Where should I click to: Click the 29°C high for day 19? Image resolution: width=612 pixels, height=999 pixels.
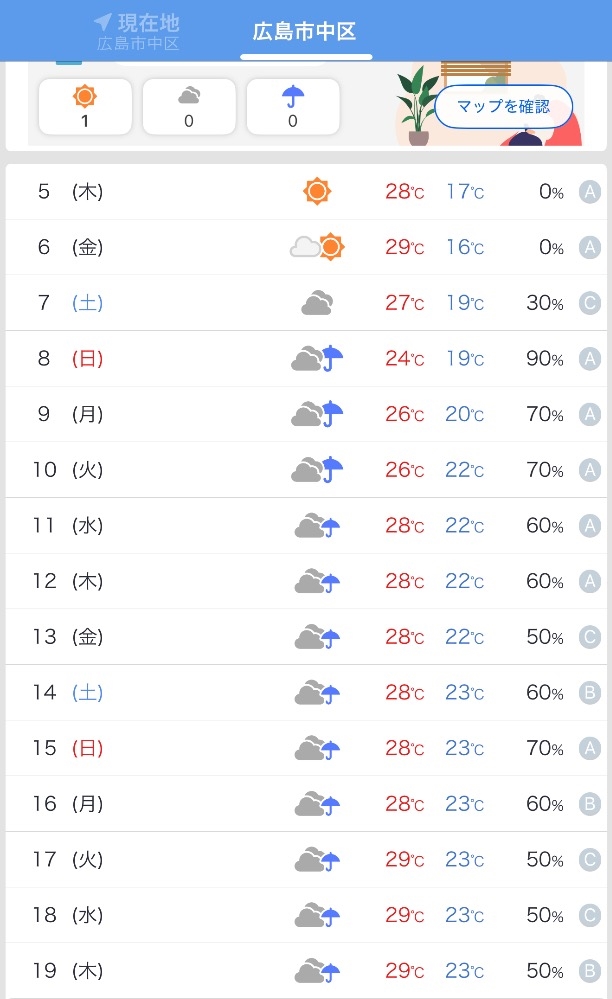click(x=404, y=970)
